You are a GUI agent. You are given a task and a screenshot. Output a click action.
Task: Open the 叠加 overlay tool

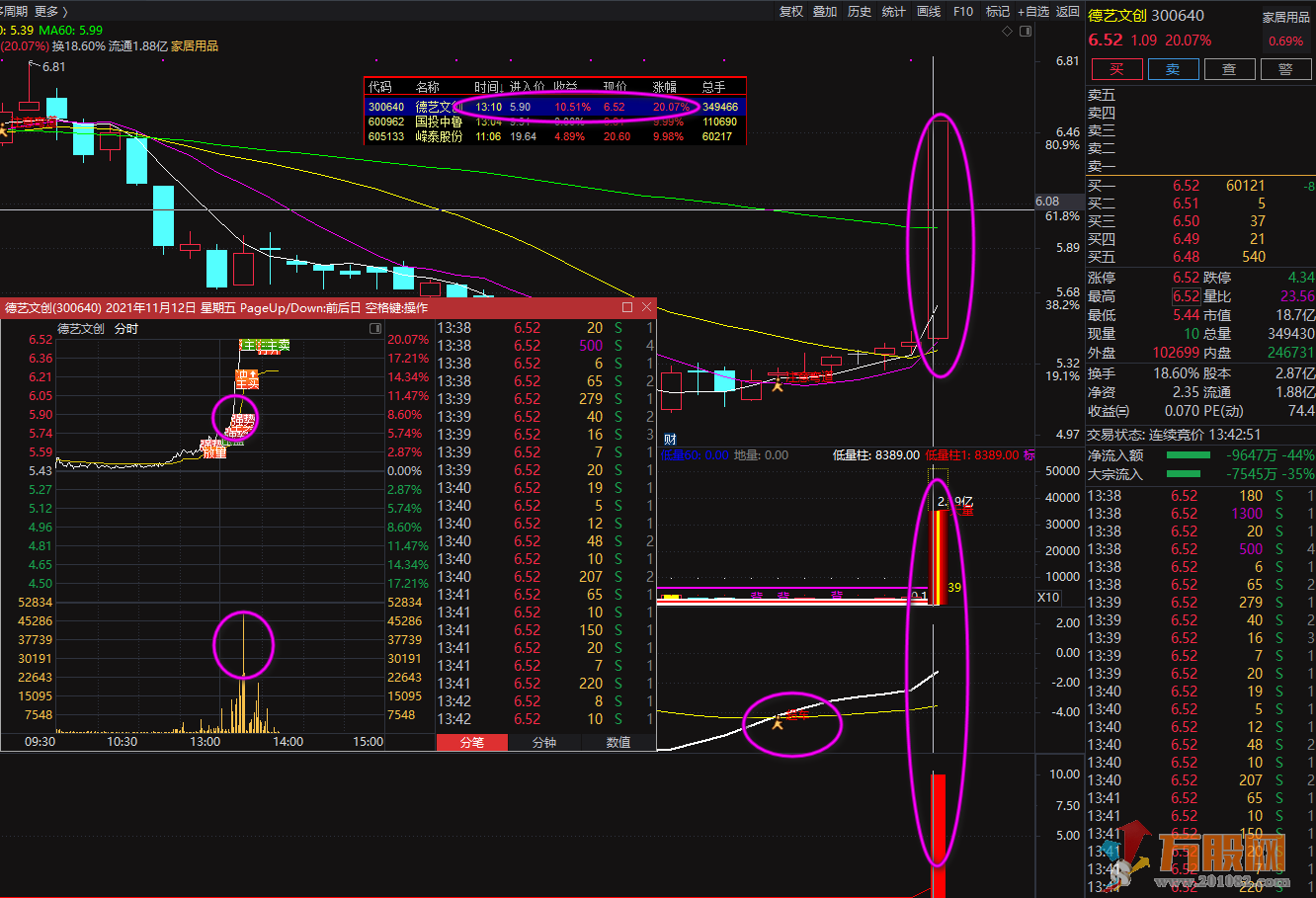825,11
